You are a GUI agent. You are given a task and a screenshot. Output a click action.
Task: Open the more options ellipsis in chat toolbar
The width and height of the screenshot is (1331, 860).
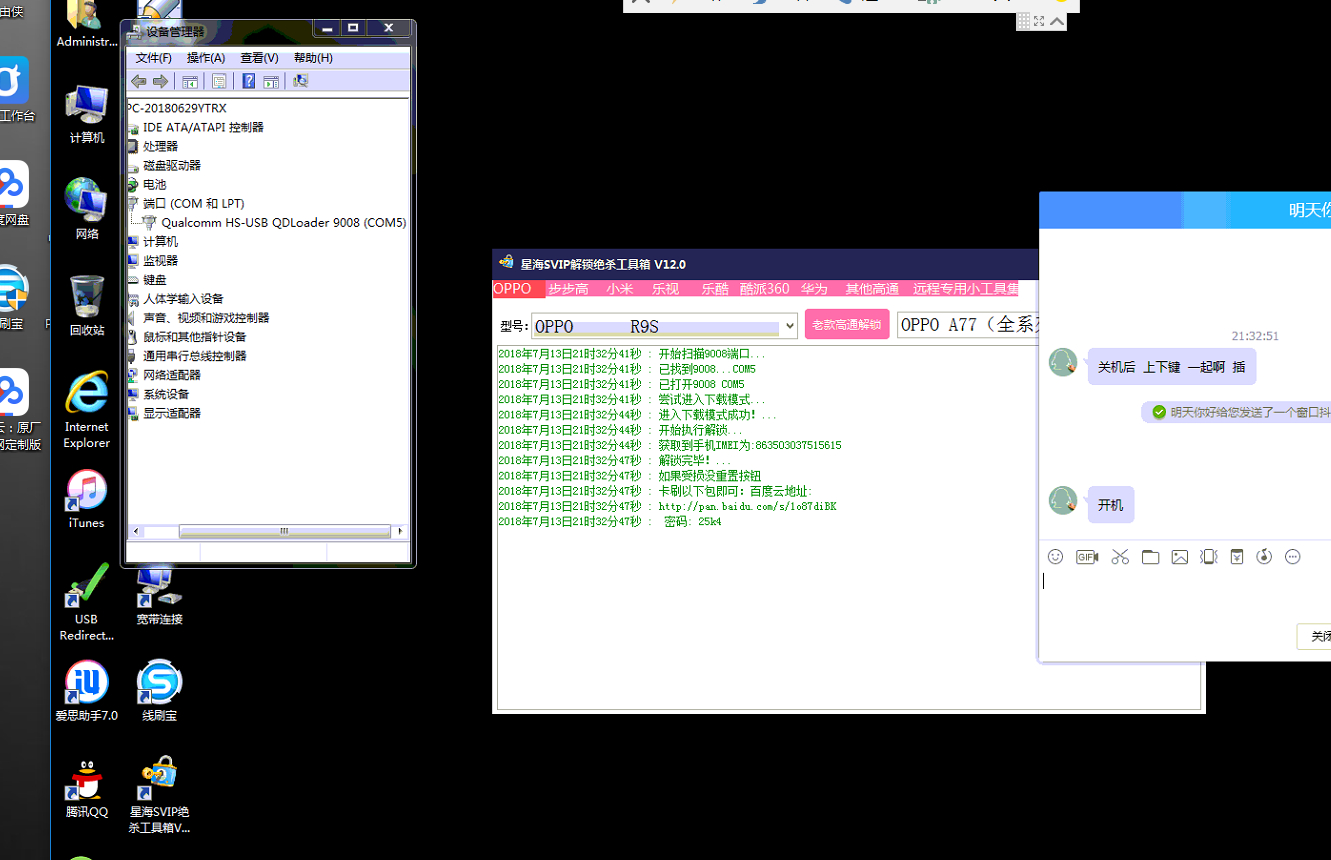1293,557
